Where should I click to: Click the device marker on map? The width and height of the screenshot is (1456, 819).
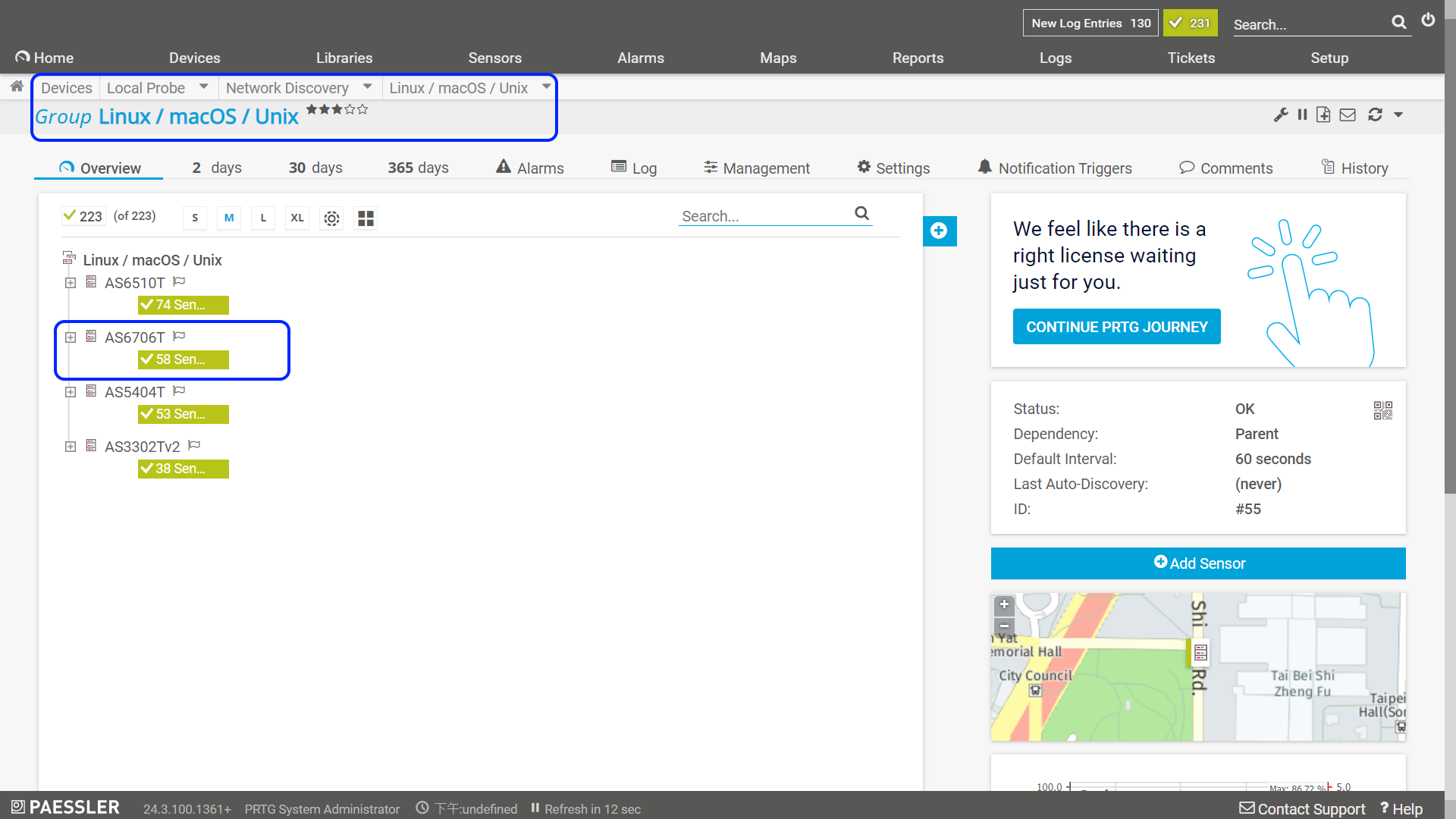pos(1200,652)
